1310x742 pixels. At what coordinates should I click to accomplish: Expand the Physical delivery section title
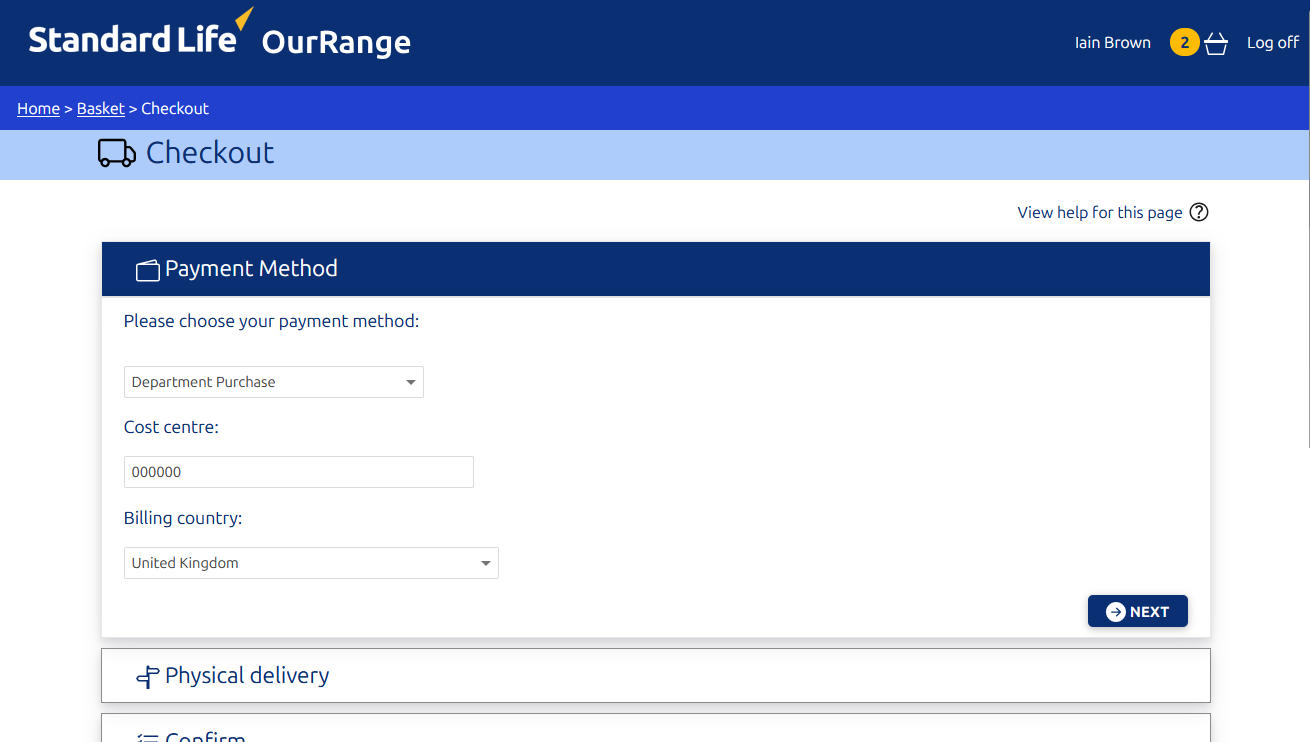[247, 676]
